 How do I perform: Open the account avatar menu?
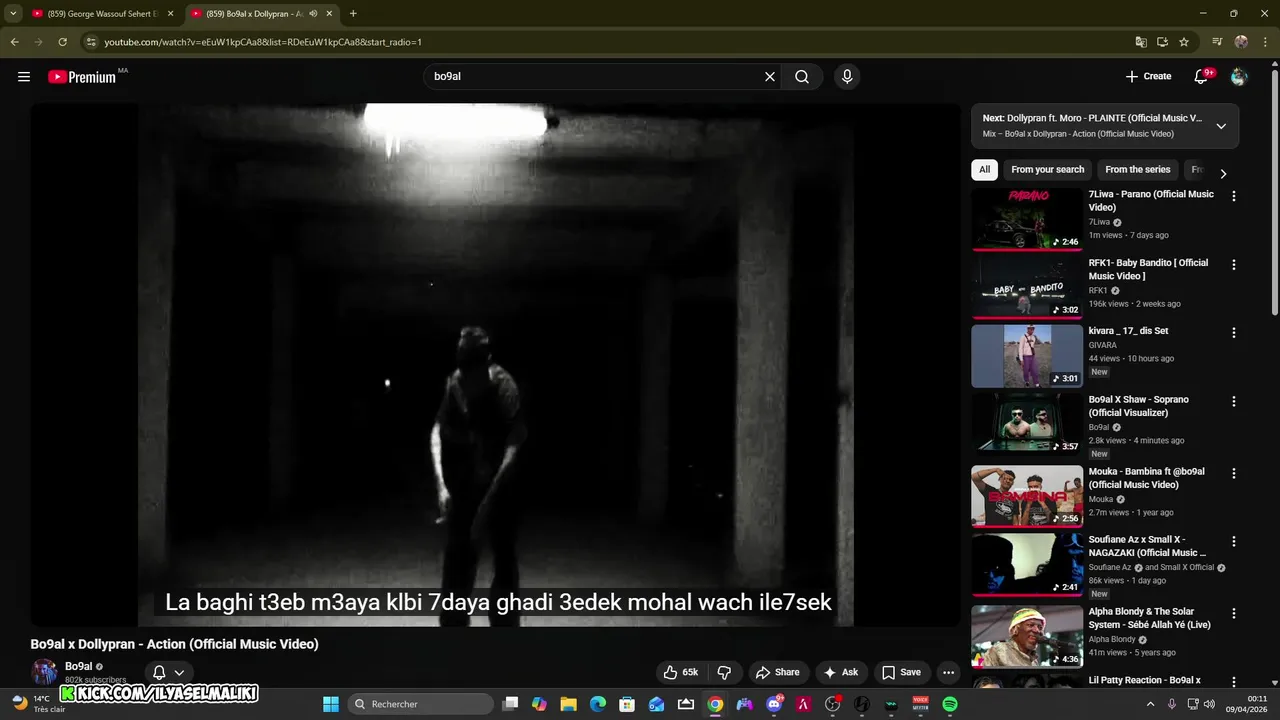[x=1239, y=76]
